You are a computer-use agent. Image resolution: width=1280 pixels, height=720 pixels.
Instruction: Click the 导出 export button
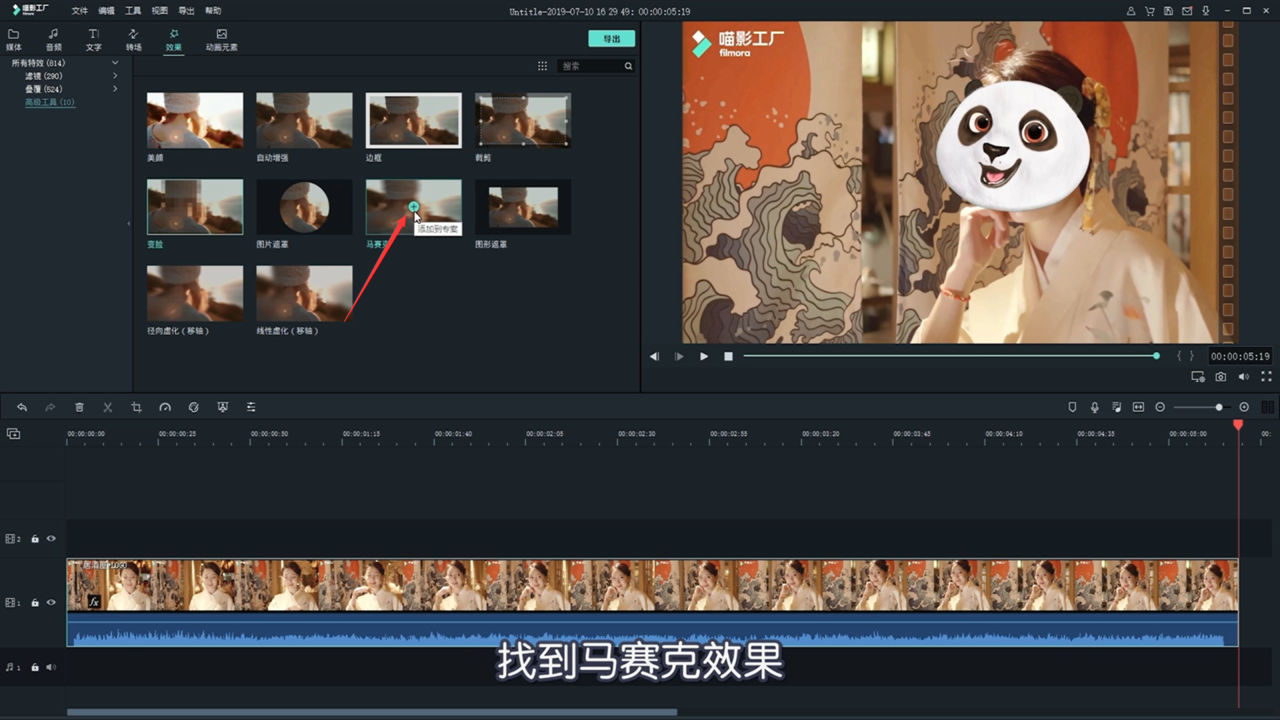pos(611,39)
